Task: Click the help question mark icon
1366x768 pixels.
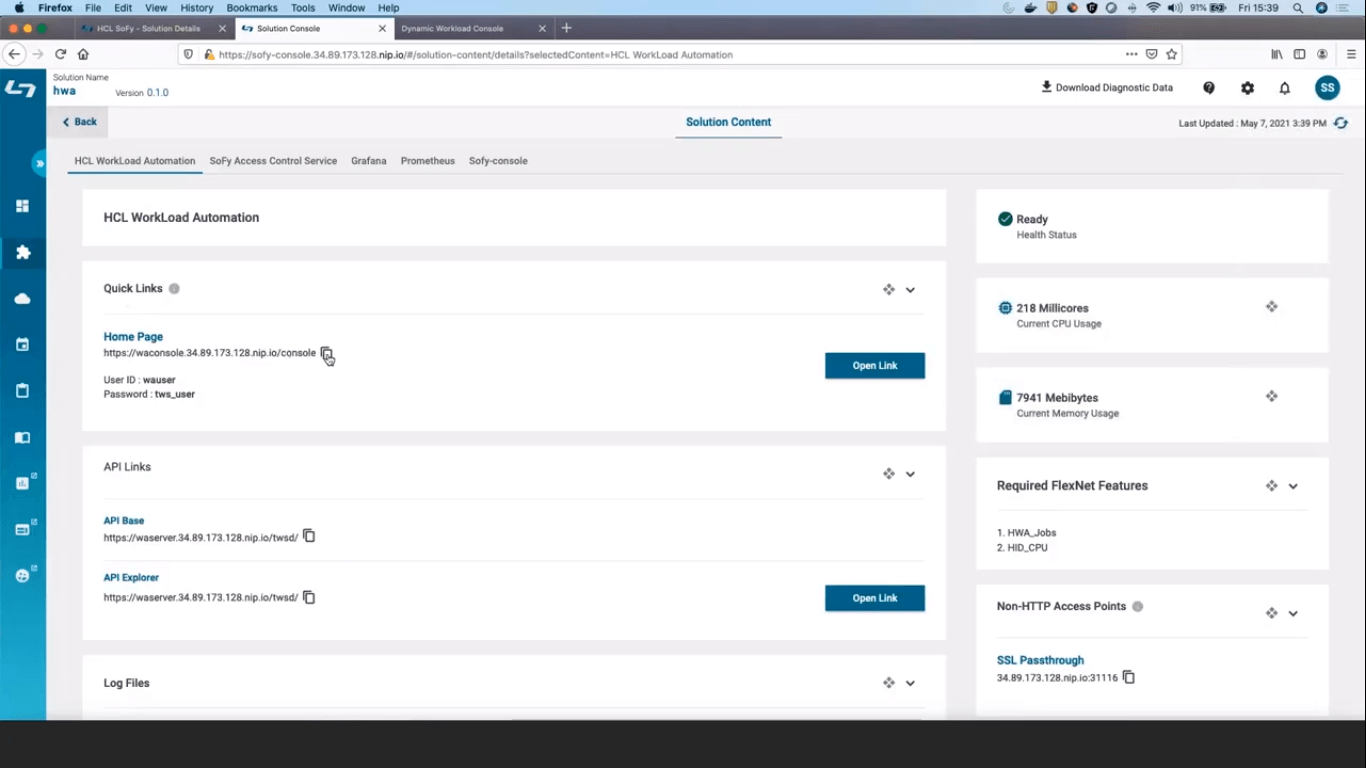Action: point(1209,88)
